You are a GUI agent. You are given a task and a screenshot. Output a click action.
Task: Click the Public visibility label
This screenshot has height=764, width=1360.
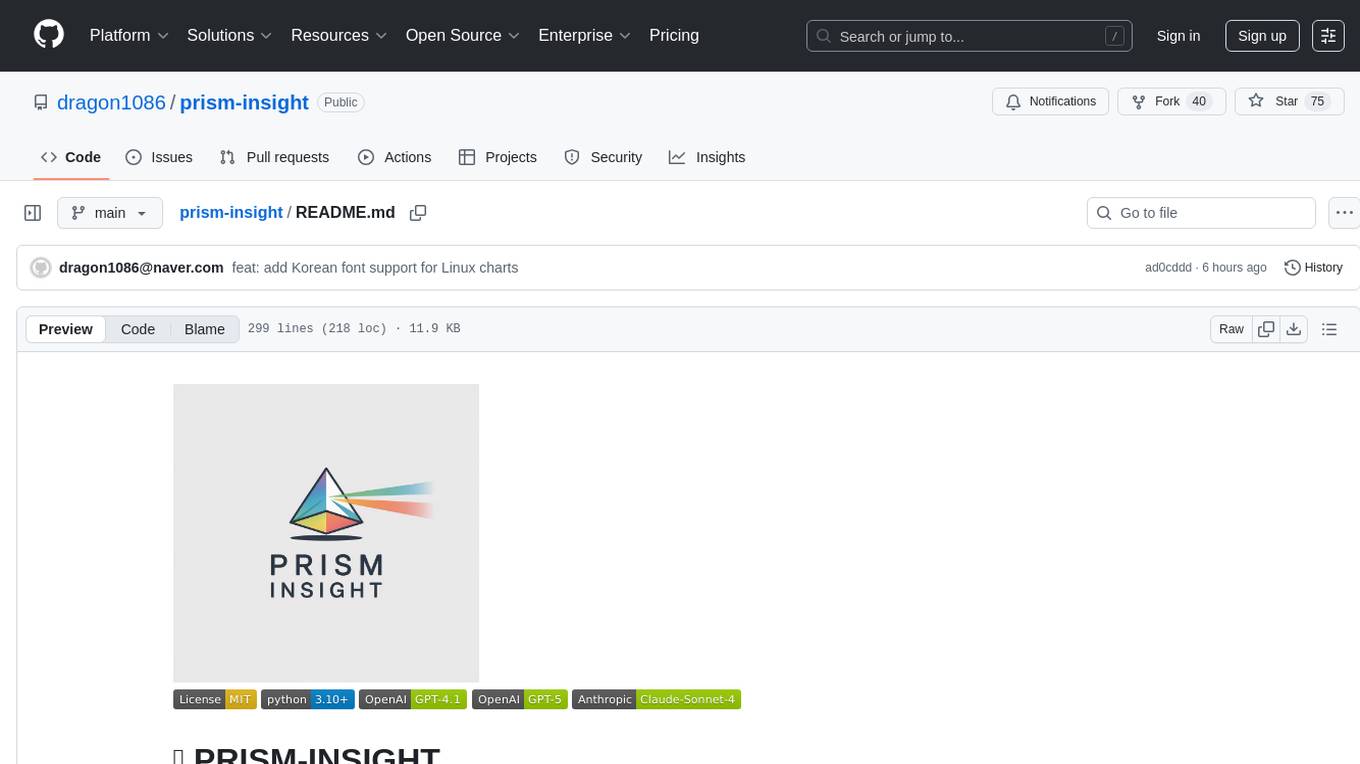(x=341, y=102)
